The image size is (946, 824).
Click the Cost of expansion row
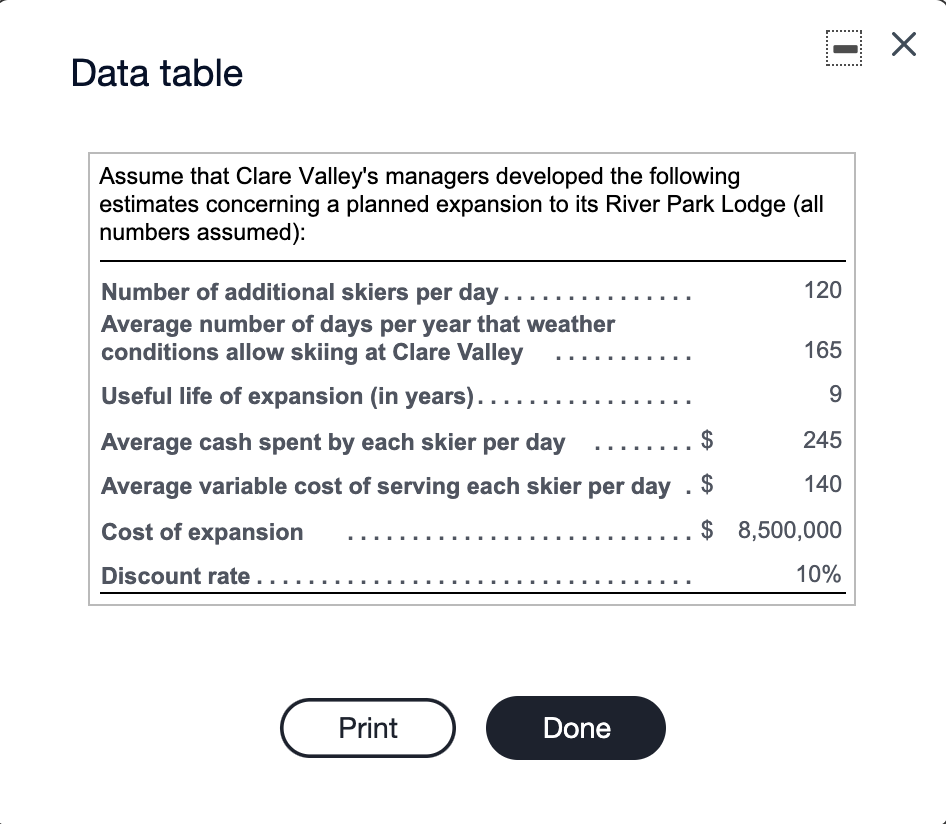pos(200,532)
